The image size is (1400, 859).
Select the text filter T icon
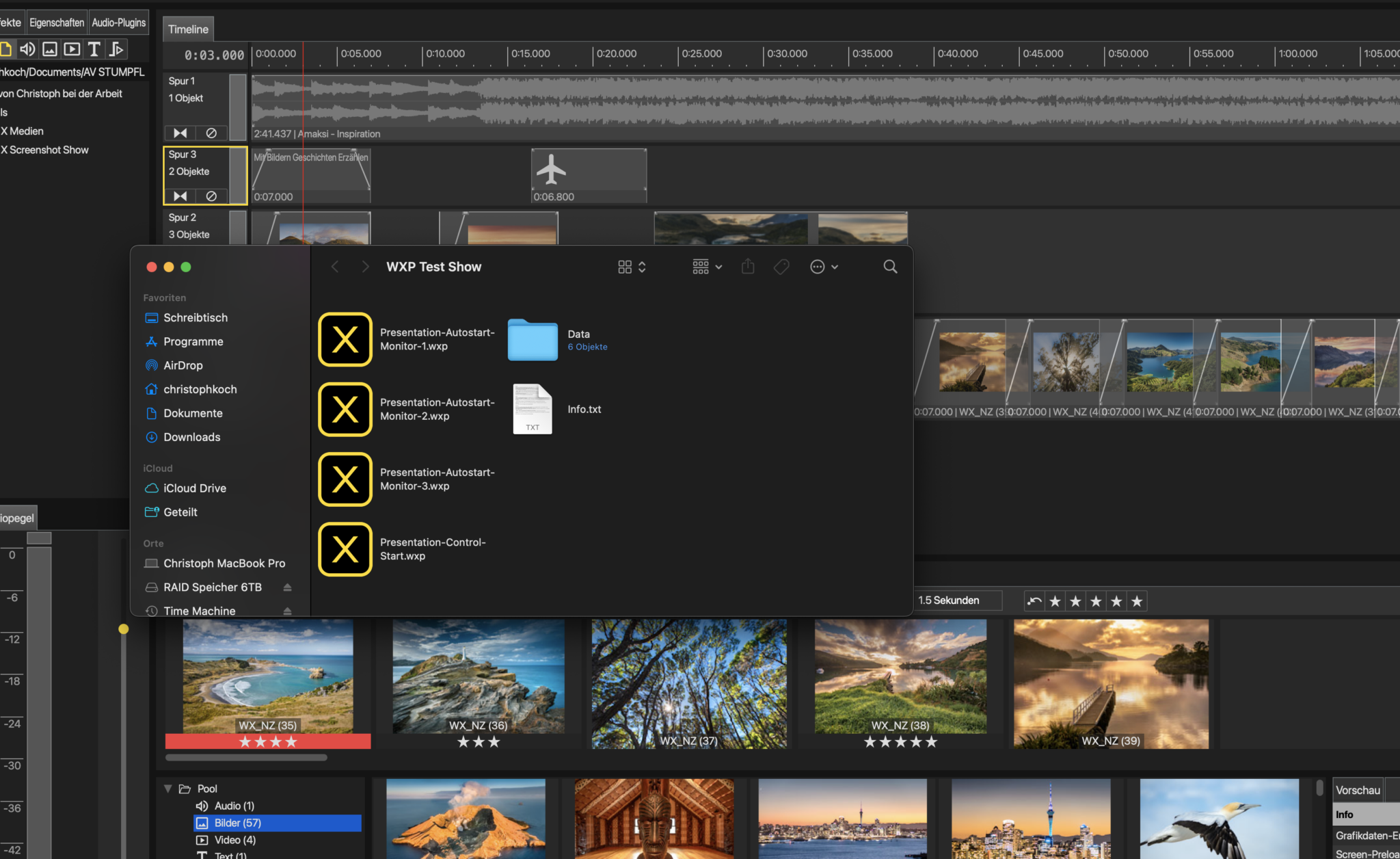point(94,49)
